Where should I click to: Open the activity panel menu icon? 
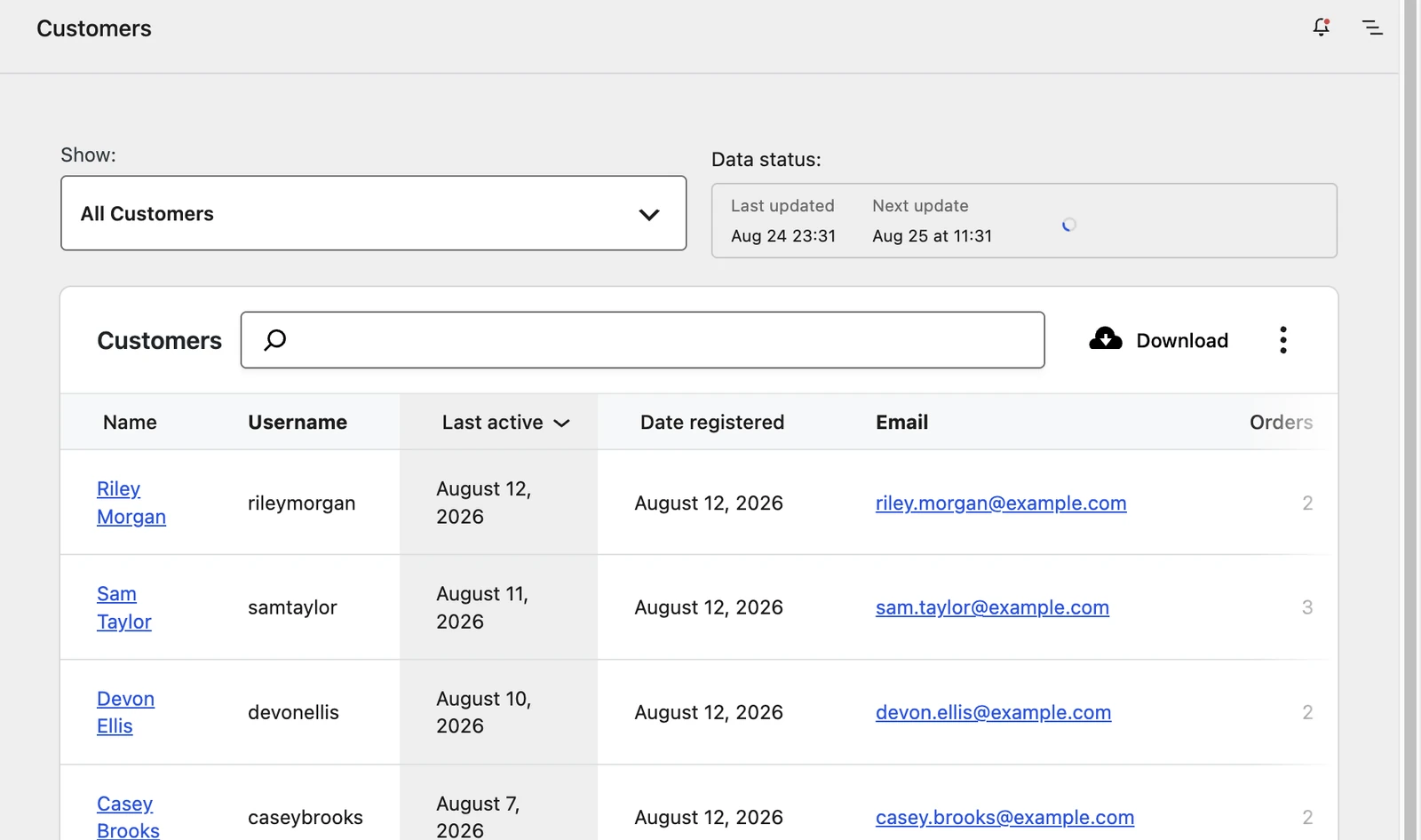pos(1372,28)
